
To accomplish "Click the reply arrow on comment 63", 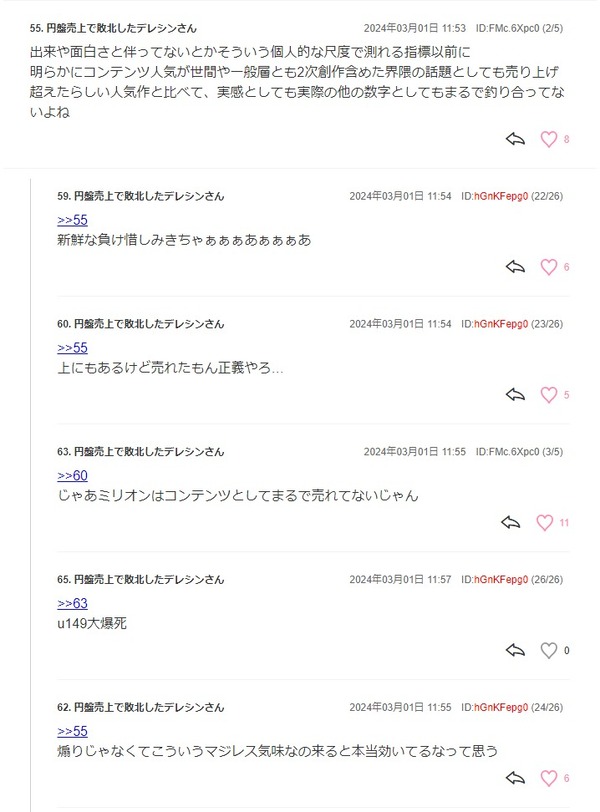I will (x=511, y=523).
